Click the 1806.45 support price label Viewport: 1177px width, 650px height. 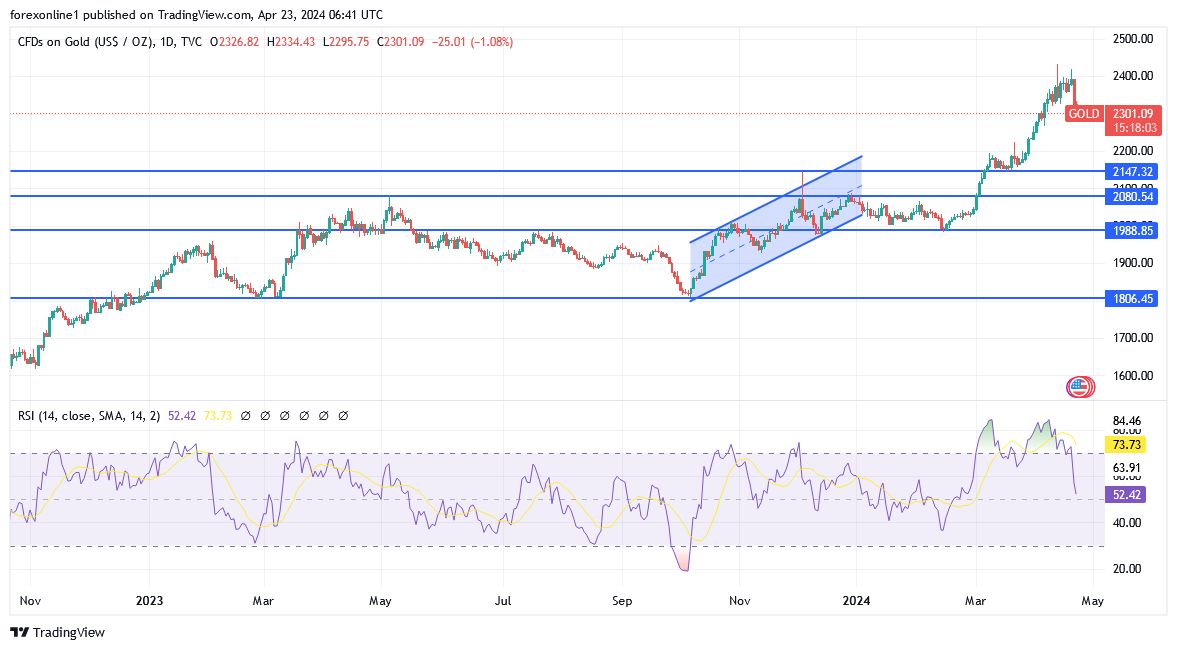coord(1131,298)
